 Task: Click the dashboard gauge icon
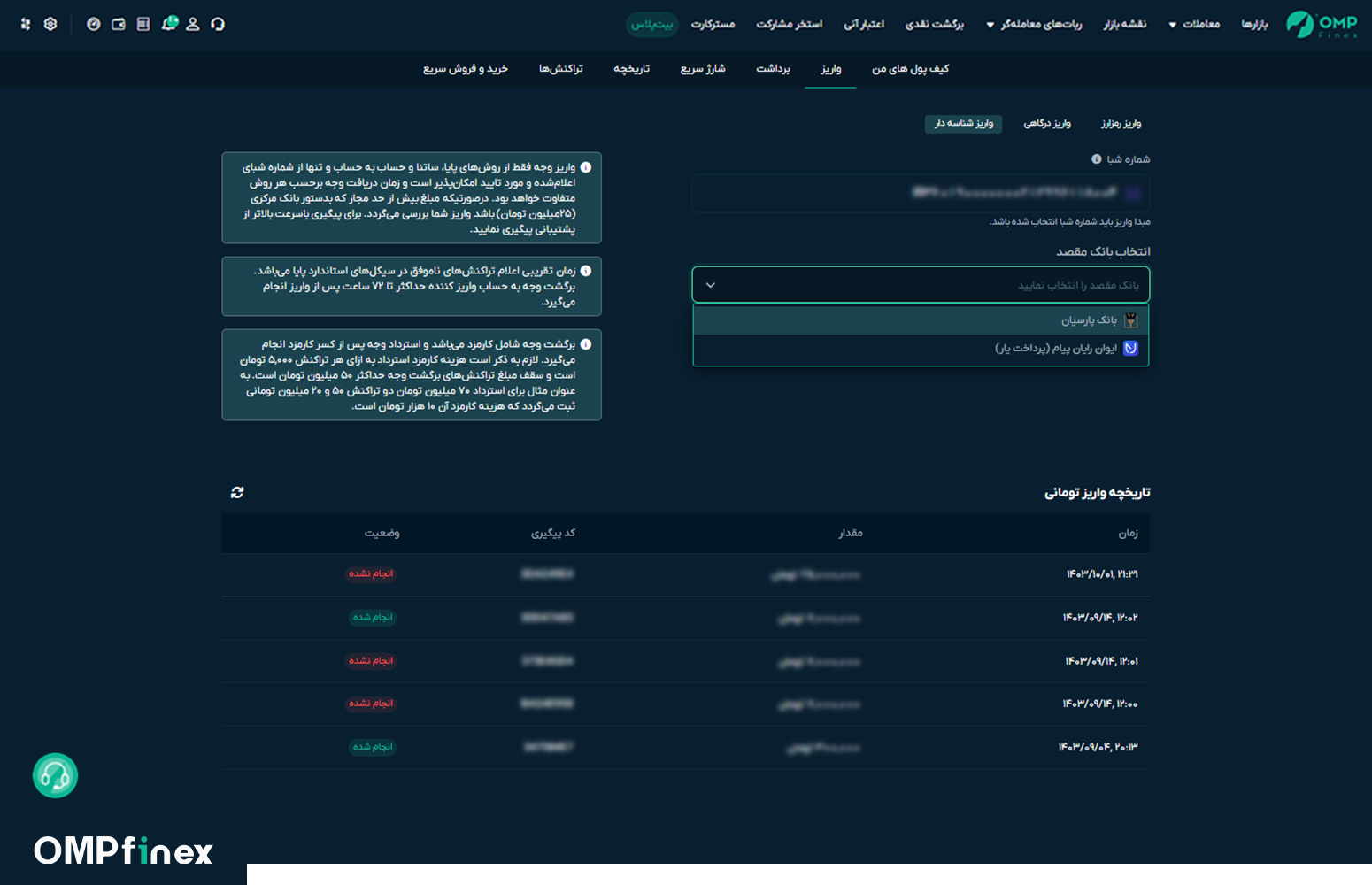point(93,24)
